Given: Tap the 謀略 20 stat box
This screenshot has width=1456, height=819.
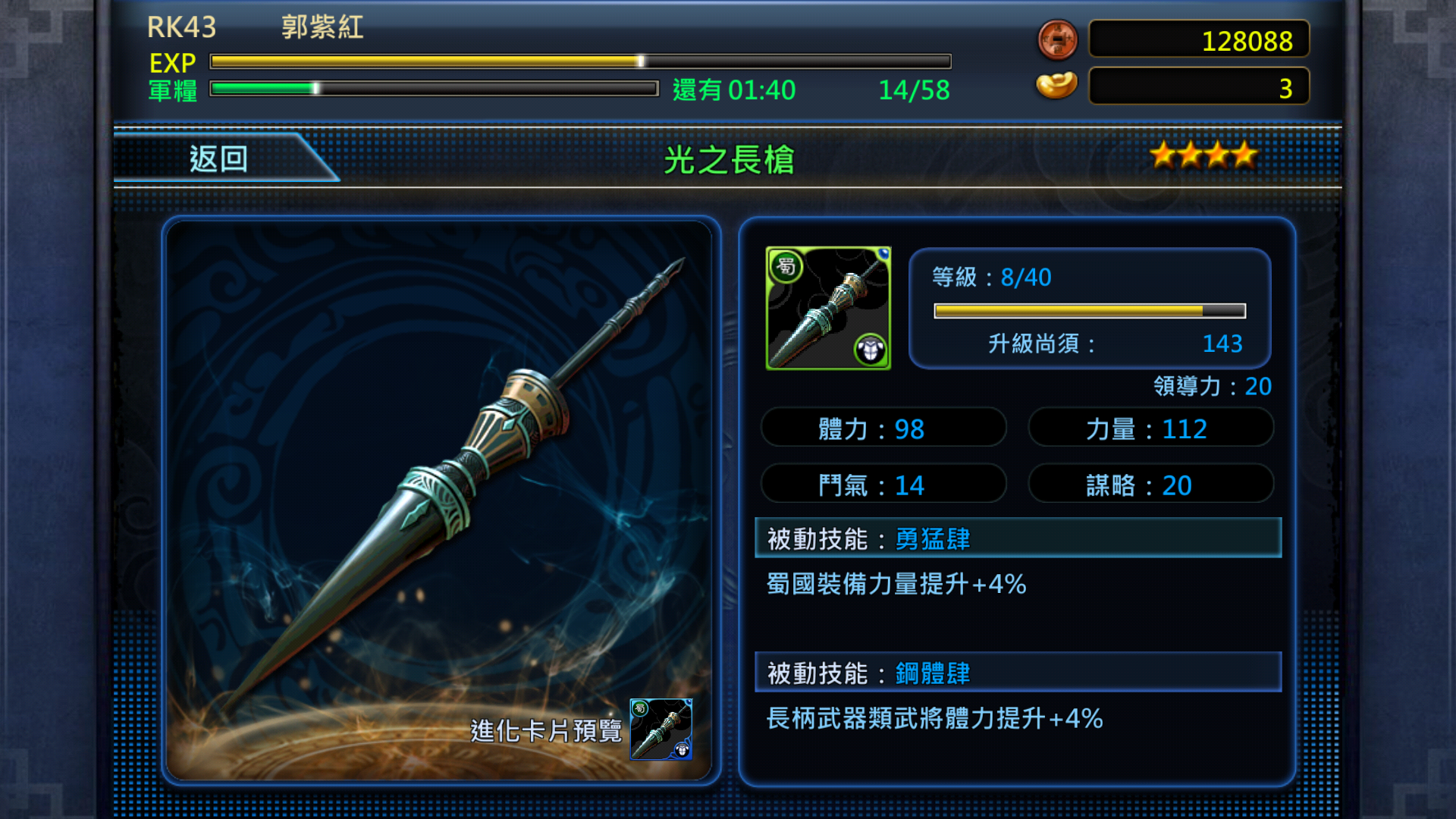Looking at the screenshot, I should click(x=1151, y=485).
